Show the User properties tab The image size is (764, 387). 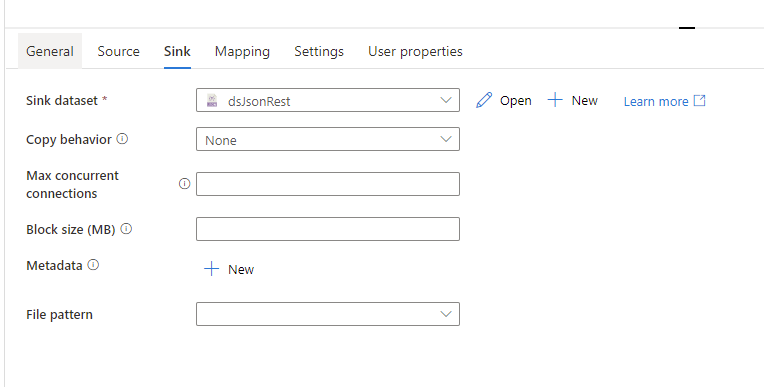pyautogui.click(x=415, y=51)
